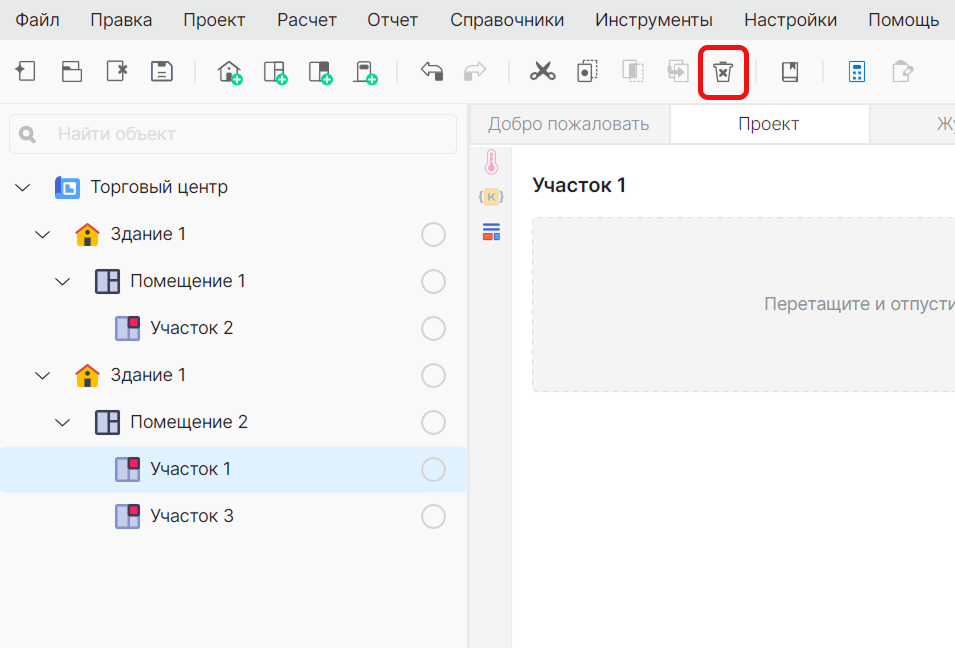Viewport: 955px width, 648px height.
Task: Click the drop area saying Перетащите и отпусти
Action: click(743, 305)
